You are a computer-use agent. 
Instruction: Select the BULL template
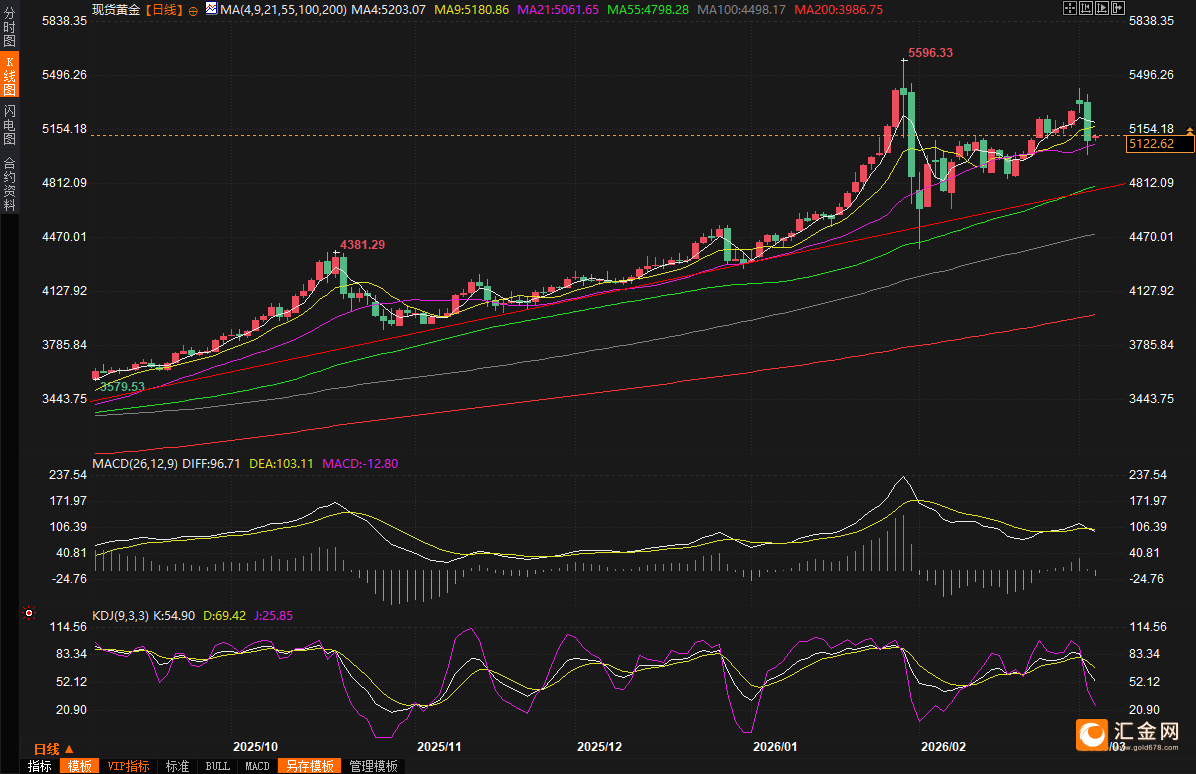coord(216,766)
